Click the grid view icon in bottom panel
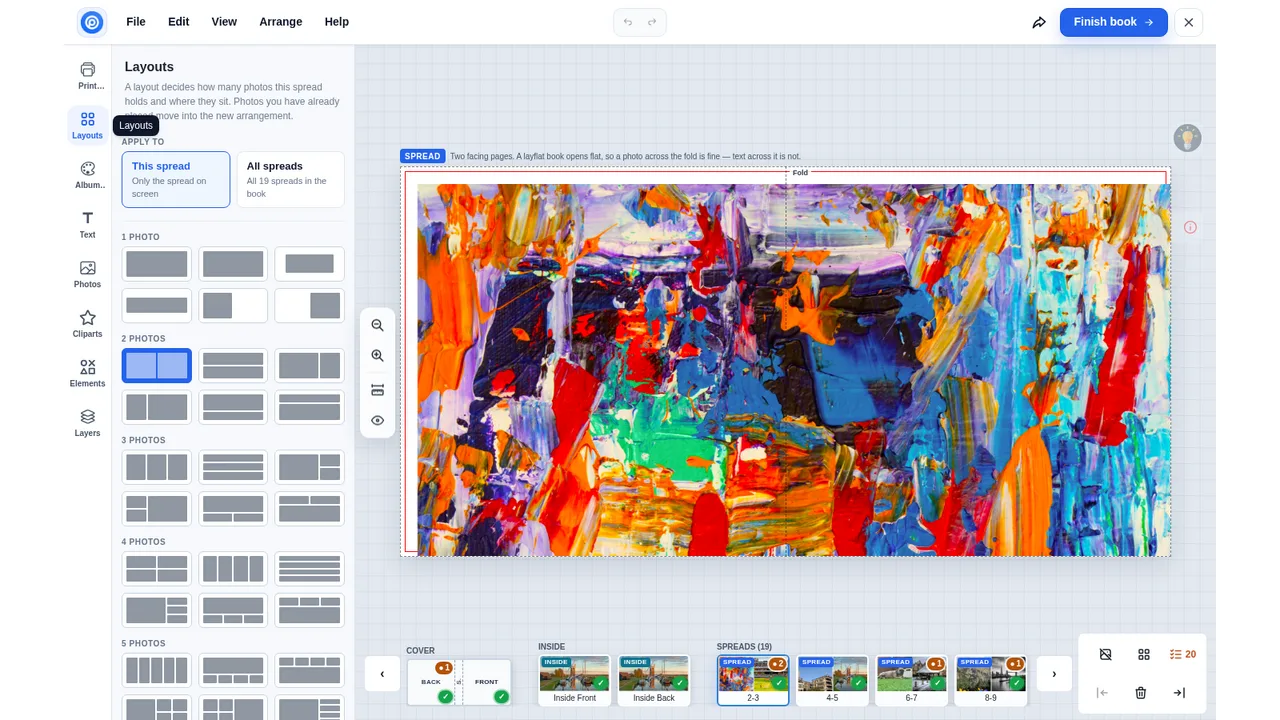Image resolution: width=1280 pixels, height=720 pixels. [x=1144, y=654]
